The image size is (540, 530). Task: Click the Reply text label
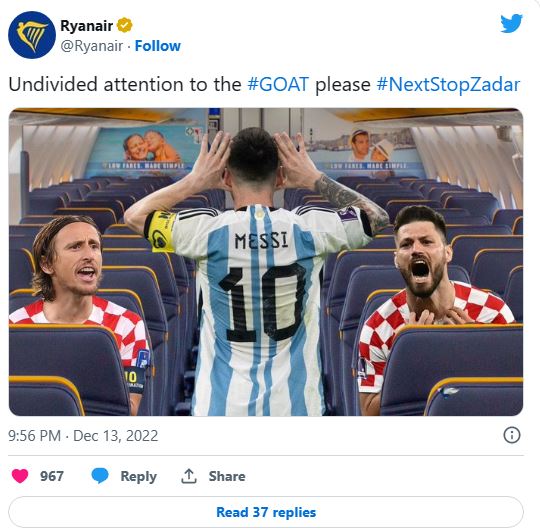138,477
